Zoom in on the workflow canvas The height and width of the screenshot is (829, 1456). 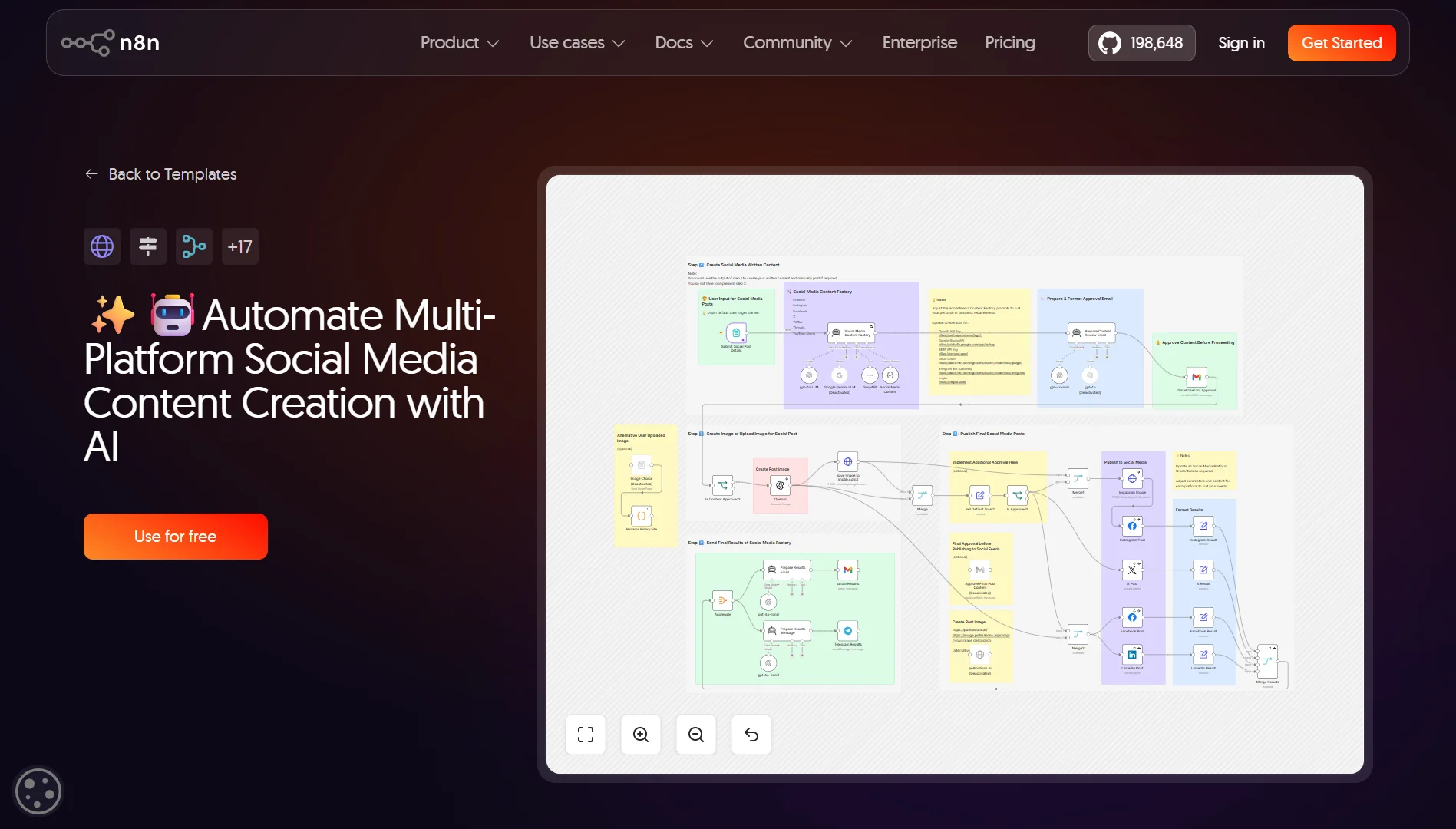click(x=641, y=735)
